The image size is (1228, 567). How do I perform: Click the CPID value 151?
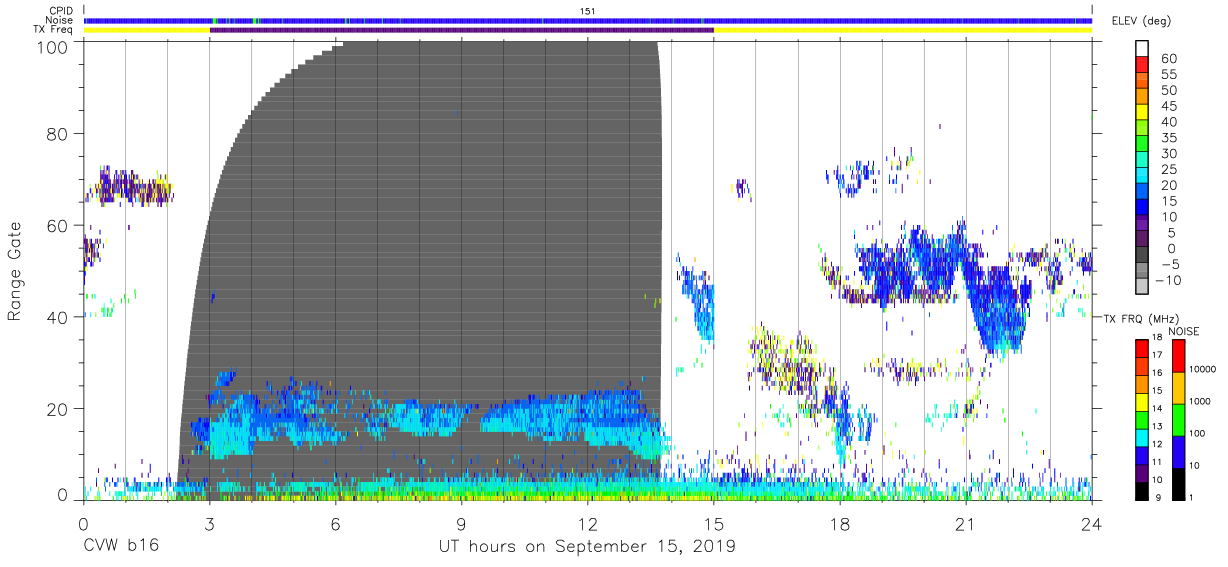tap(588, 11)
